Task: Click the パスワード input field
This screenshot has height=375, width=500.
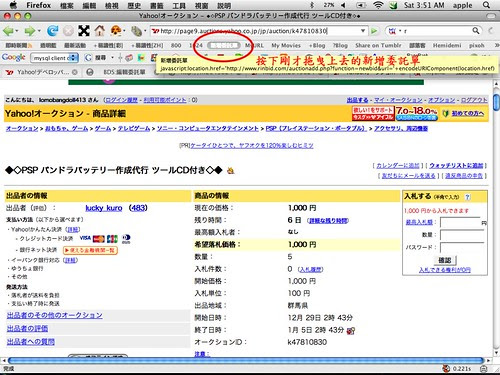Action: (x=463, y=247)
